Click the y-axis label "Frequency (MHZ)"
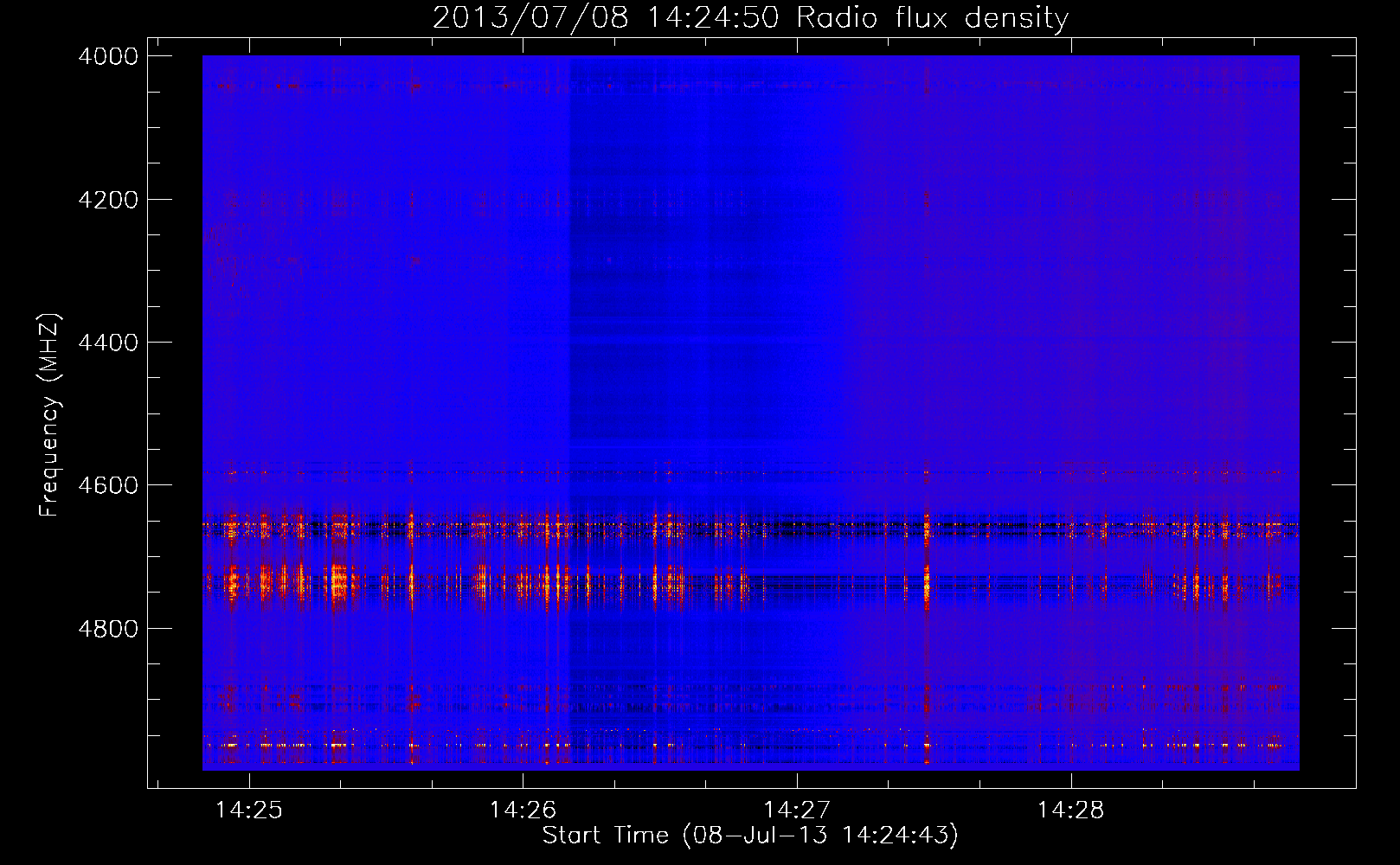 pyautogui.click(x=49, y=415)
